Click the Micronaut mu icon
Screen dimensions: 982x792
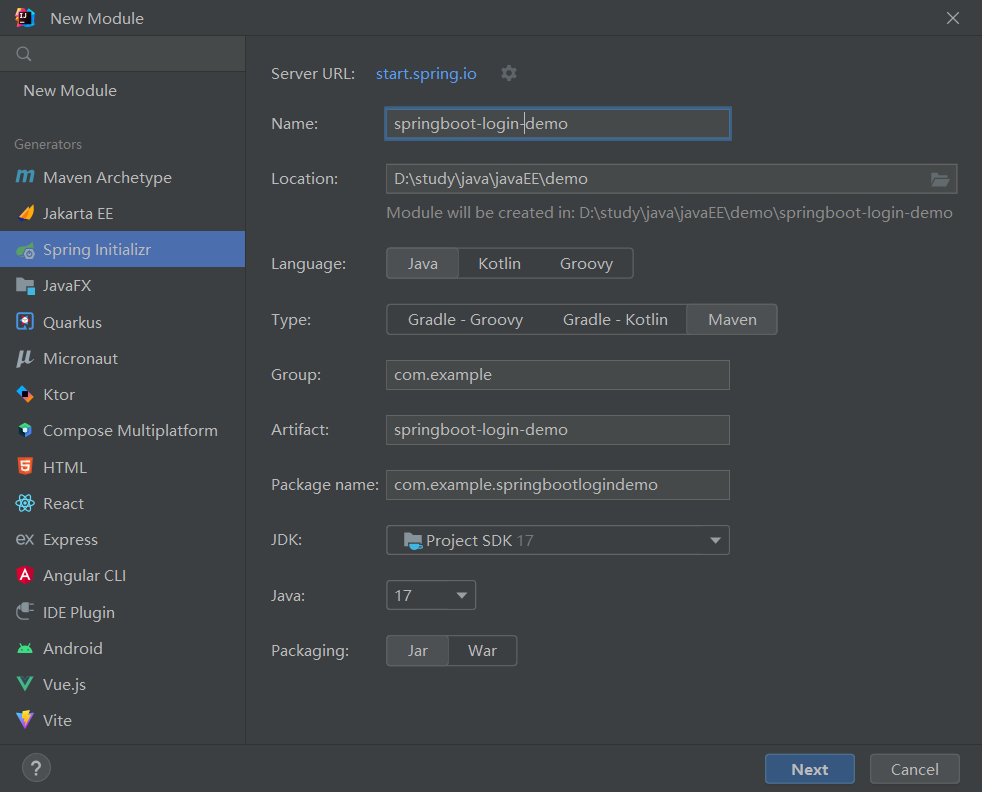25,358
